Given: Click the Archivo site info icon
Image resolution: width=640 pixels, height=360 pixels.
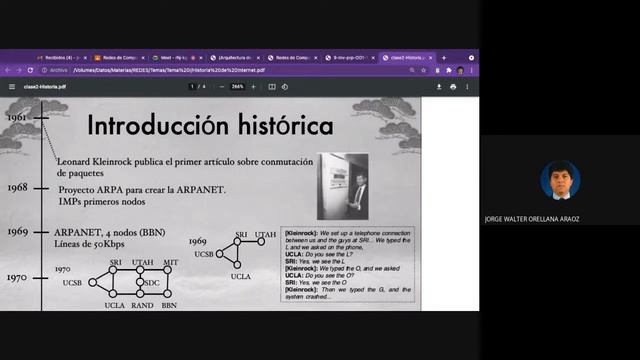Looking at the screenshot, I should pos(44,70).
